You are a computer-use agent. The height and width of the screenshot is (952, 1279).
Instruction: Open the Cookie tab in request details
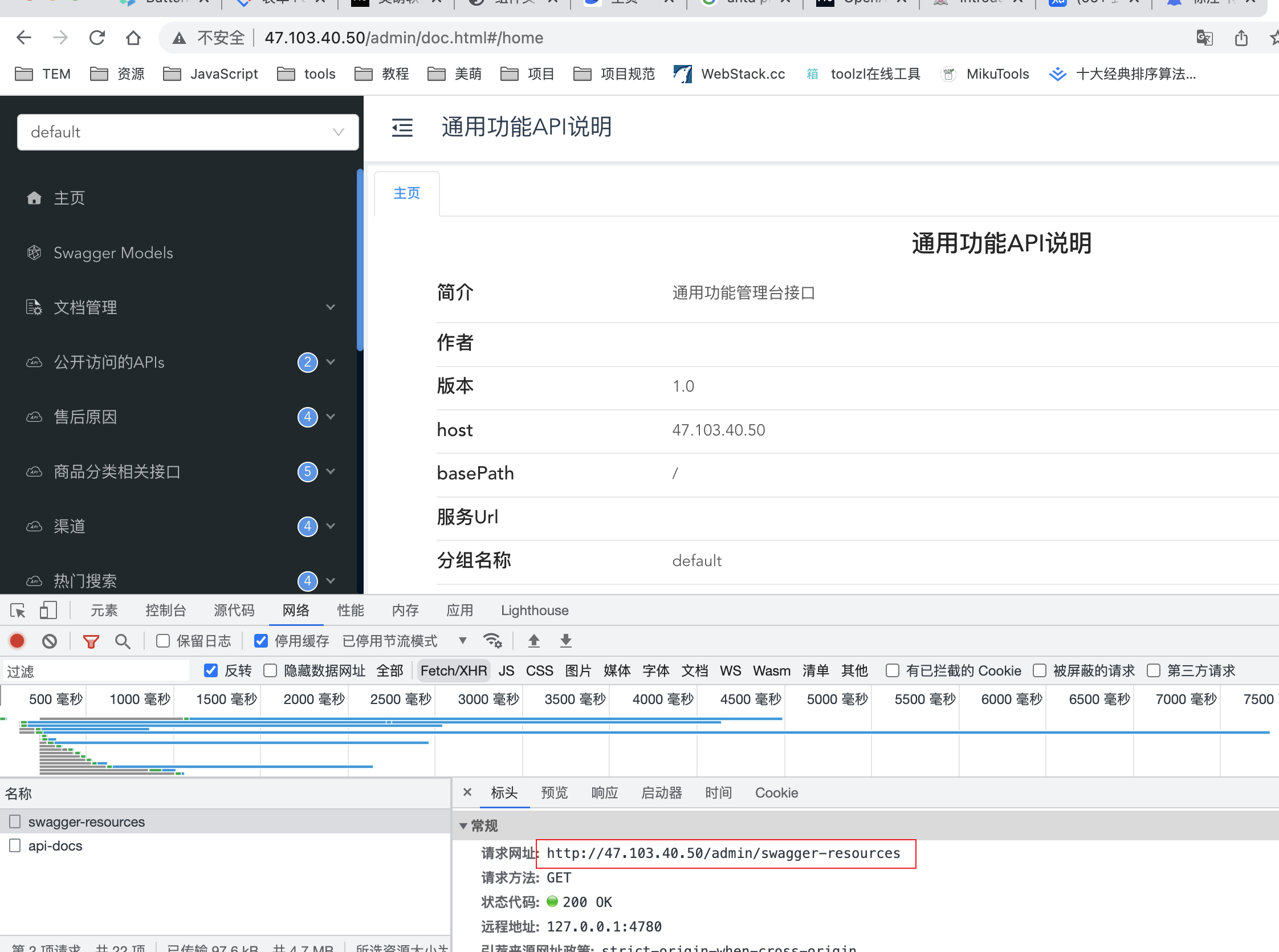[776, 793]
